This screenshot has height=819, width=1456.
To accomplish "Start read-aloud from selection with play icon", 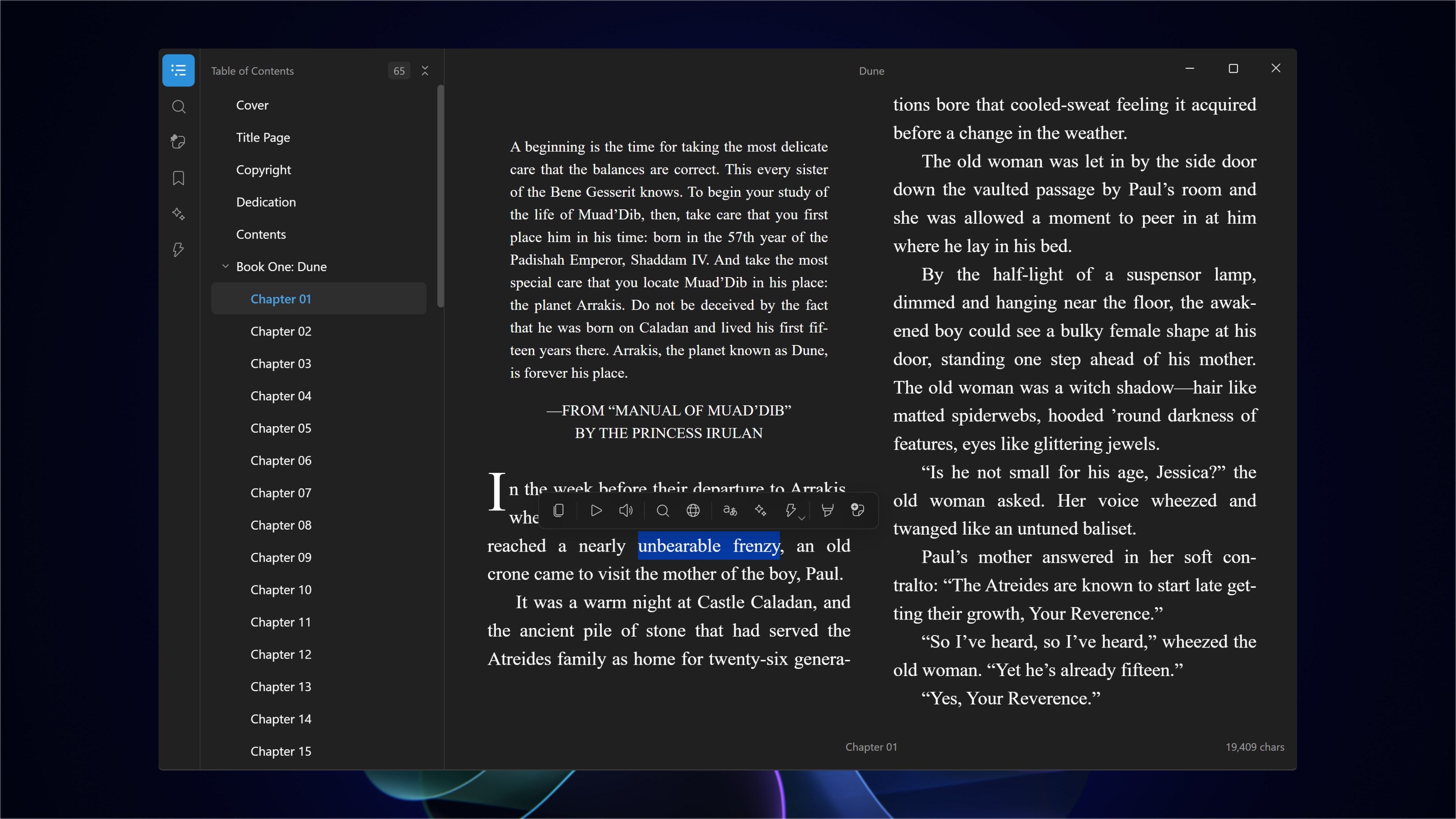I will pos(596,510).
